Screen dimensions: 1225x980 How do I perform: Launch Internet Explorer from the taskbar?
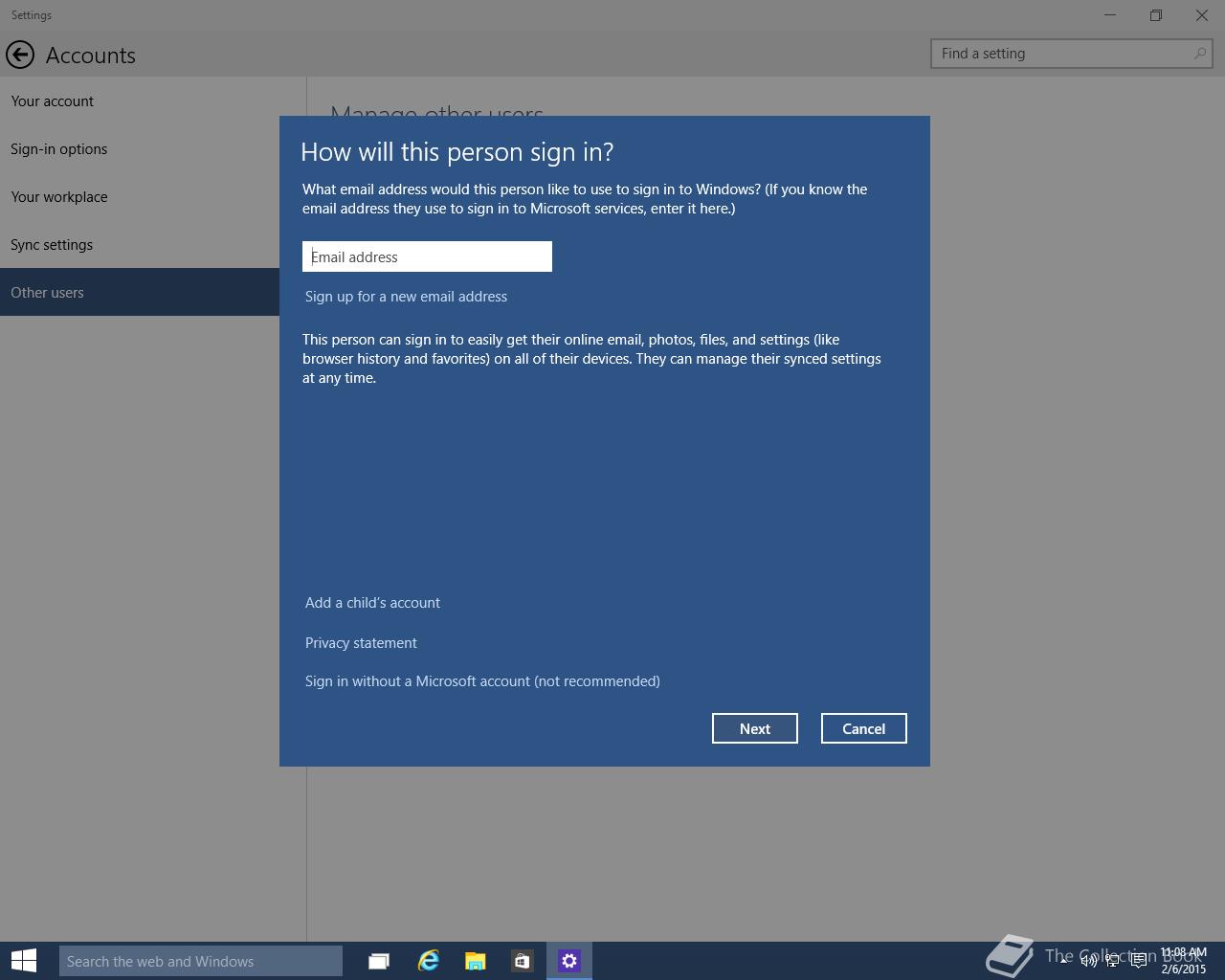pyautogui.click(x=428, y=961)
